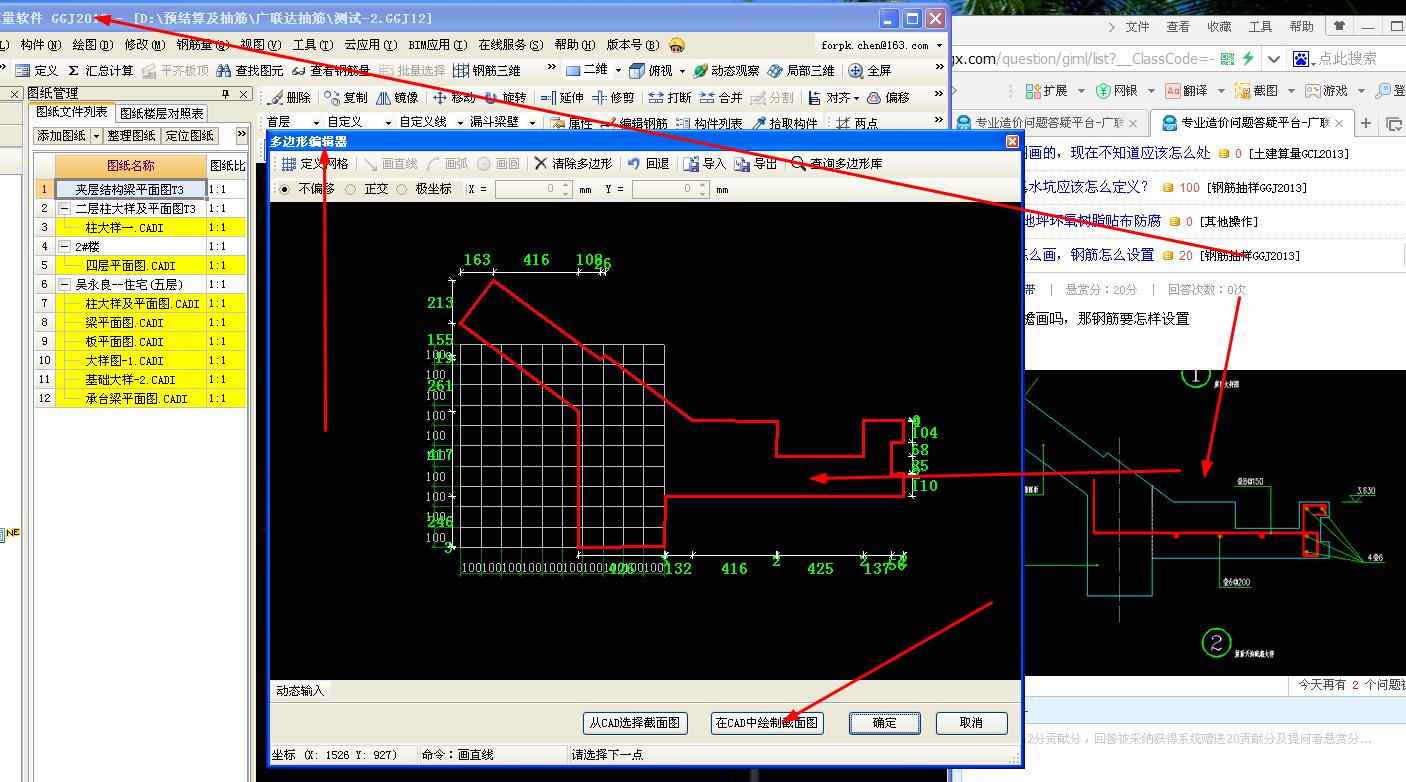The height and width of the screenshot is (782, 1406).
Task: Click the 取消 cancel button
Action: pyautogui.click(x=971, y=723)
